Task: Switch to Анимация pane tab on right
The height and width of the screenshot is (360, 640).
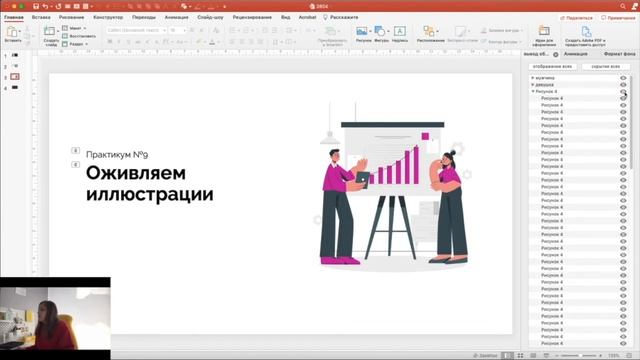Action: (x=576, y=54)
